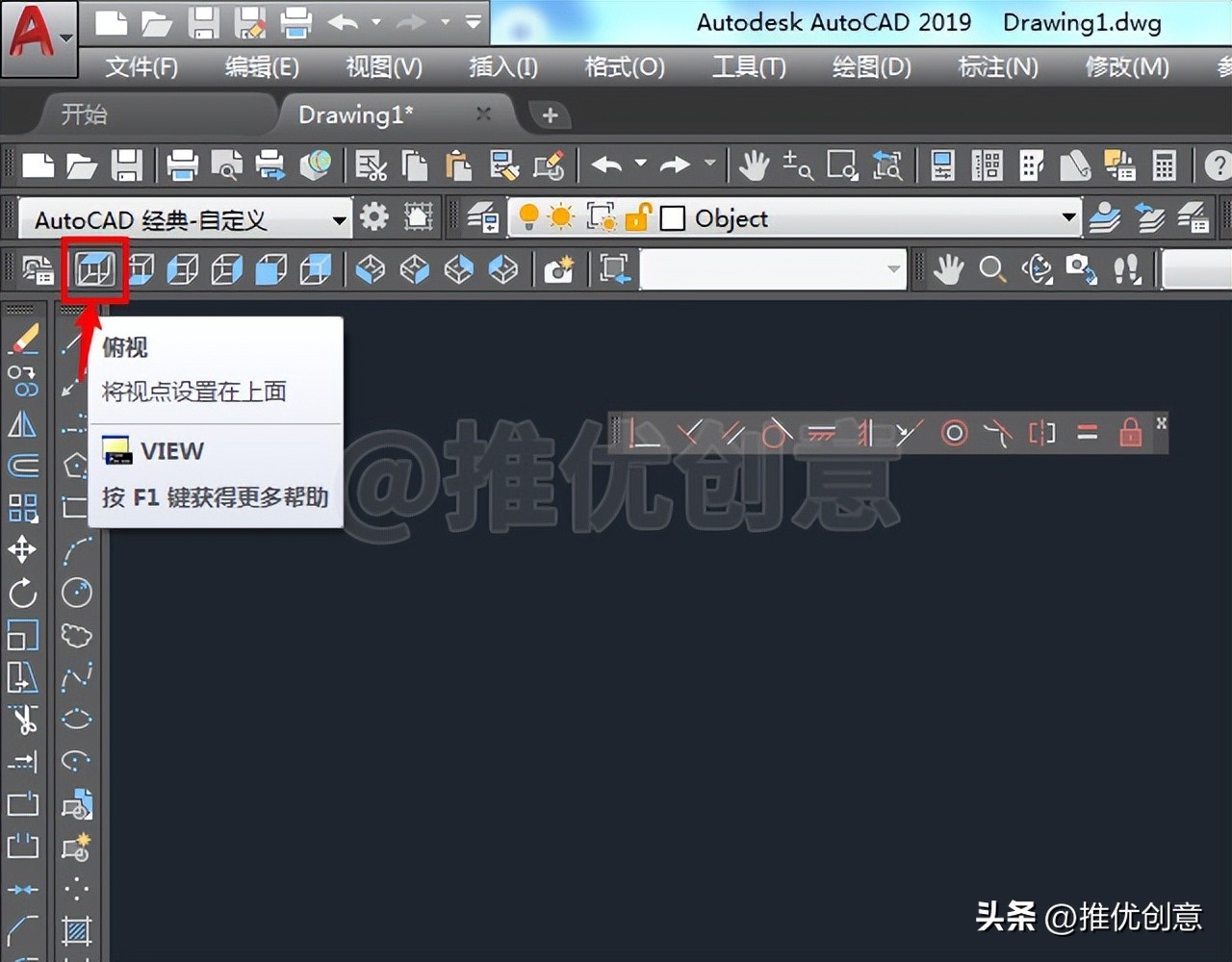Select the Polygon draw tool
The image size is (1232, 962).
(77, 466)
